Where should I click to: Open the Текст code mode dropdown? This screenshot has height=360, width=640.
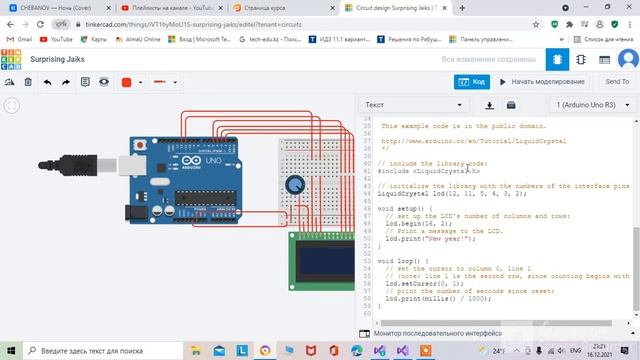click(413, 105)
